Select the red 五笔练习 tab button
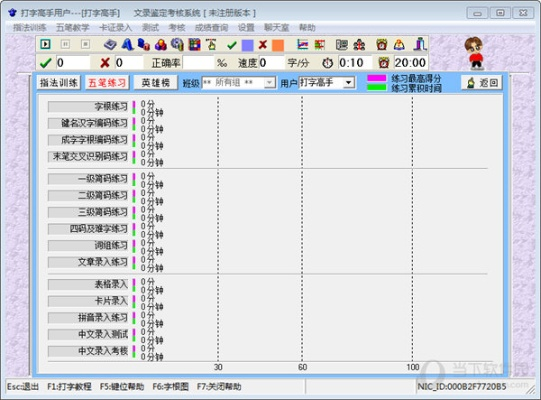Image resolution: width=541 pixels, height=400 pixels. point(107,83)
